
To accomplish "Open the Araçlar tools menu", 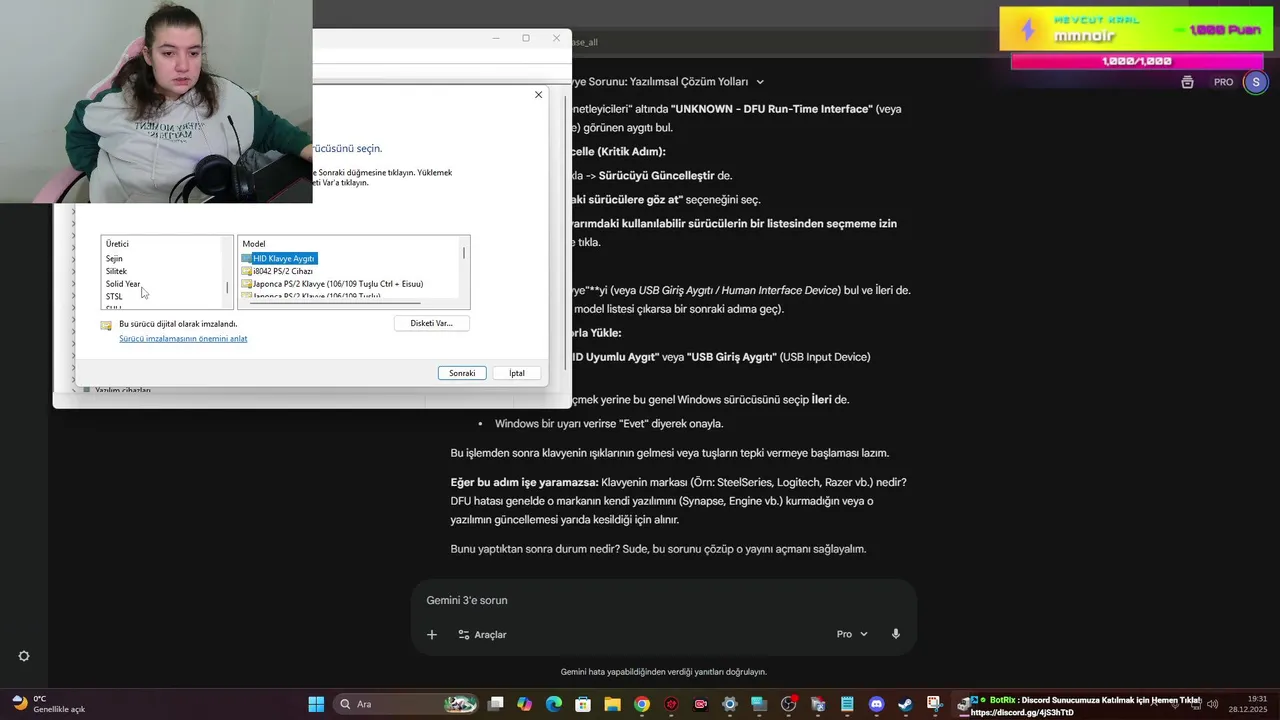I will (482, 634).
